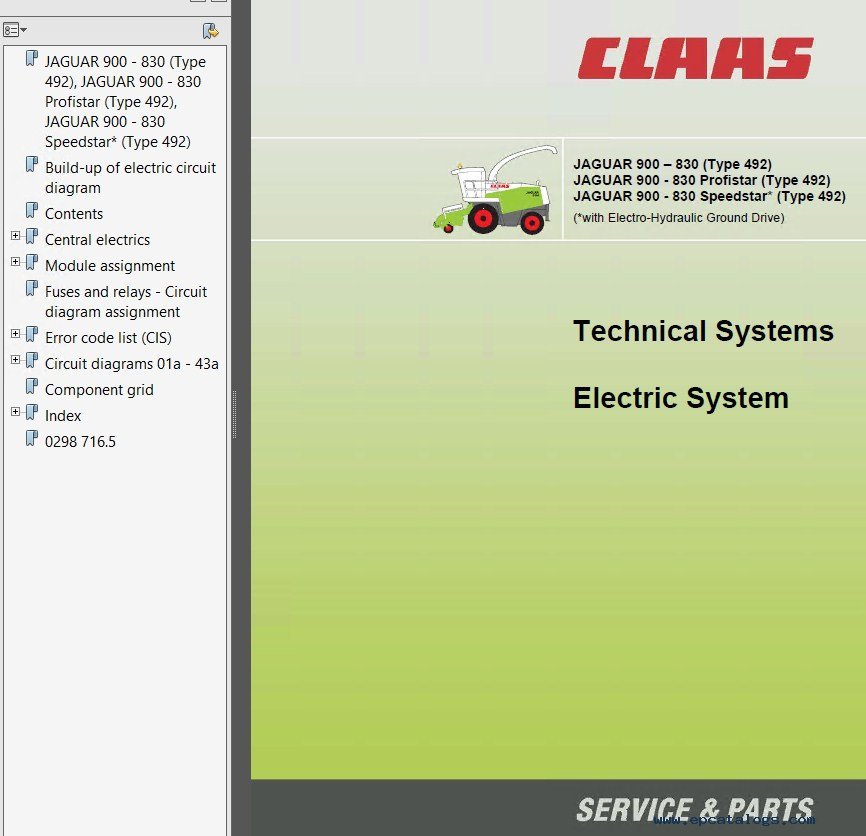Click bookmark icon beside Module assignment
This screenshot has height=836, width=866.
(x=32, y=262)
